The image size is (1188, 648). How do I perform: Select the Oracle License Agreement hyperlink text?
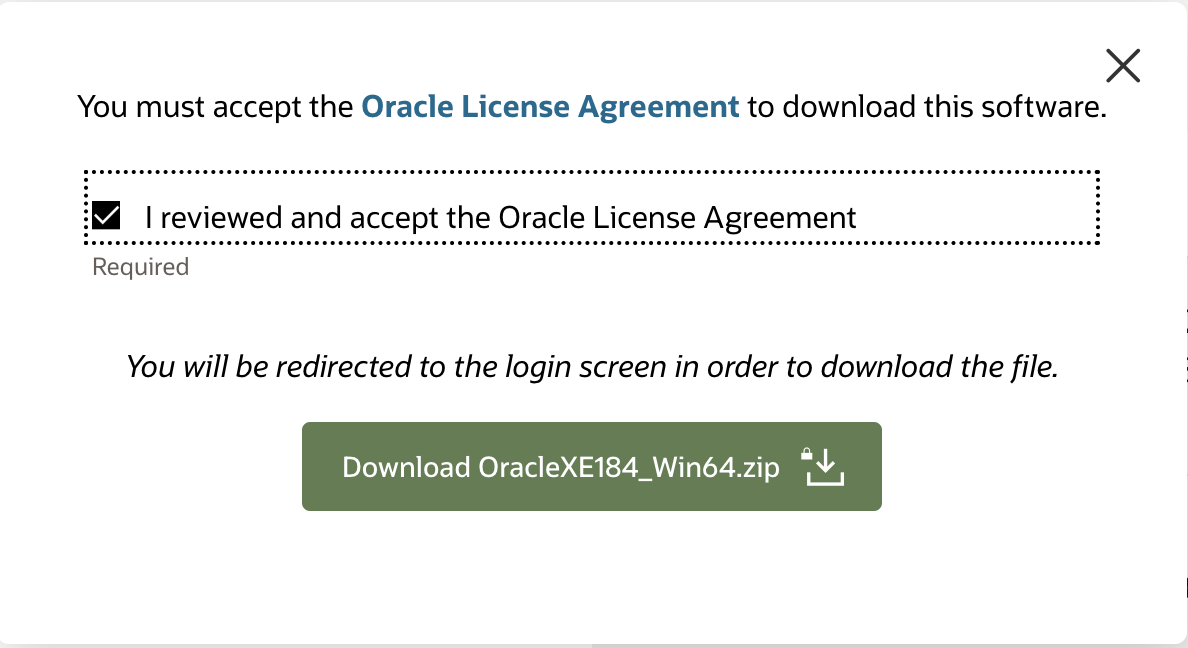[x=549, y=105]
